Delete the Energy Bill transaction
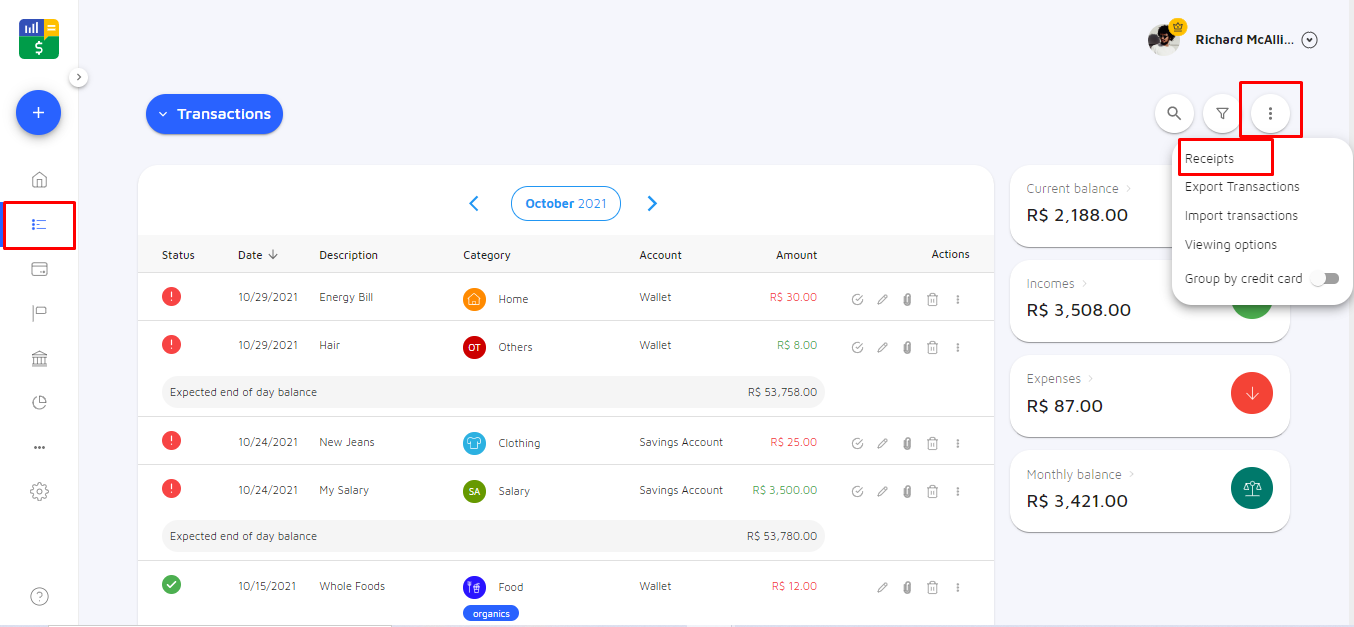Screen dimensions: 1354x627 pos(932,299)
